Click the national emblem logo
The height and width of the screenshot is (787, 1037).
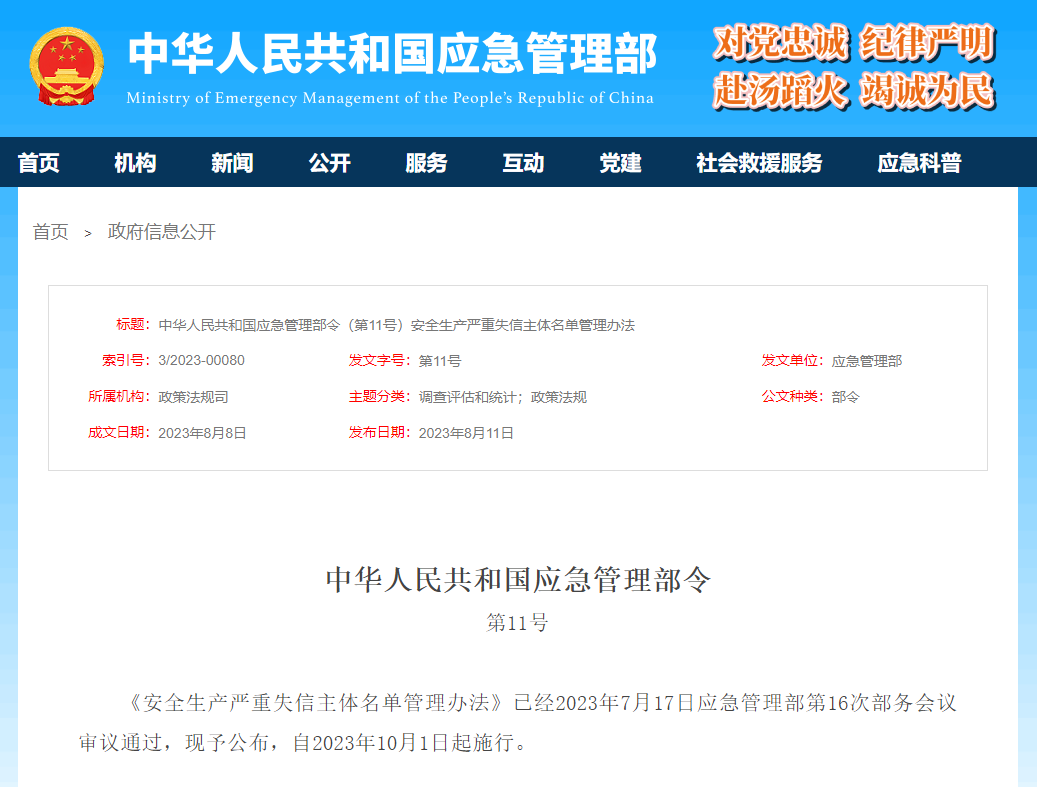[64, 66]
